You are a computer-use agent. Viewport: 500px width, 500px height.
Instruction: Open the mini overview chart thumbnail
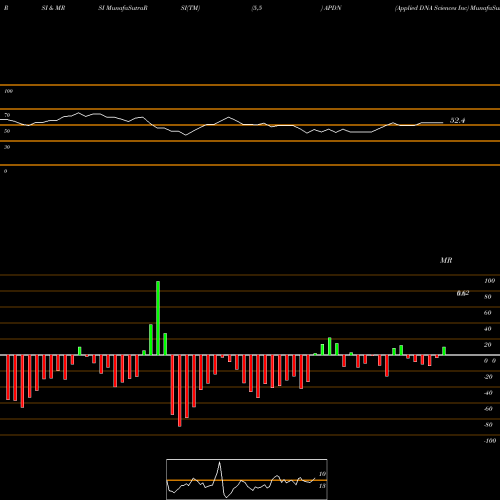point(247,479)
